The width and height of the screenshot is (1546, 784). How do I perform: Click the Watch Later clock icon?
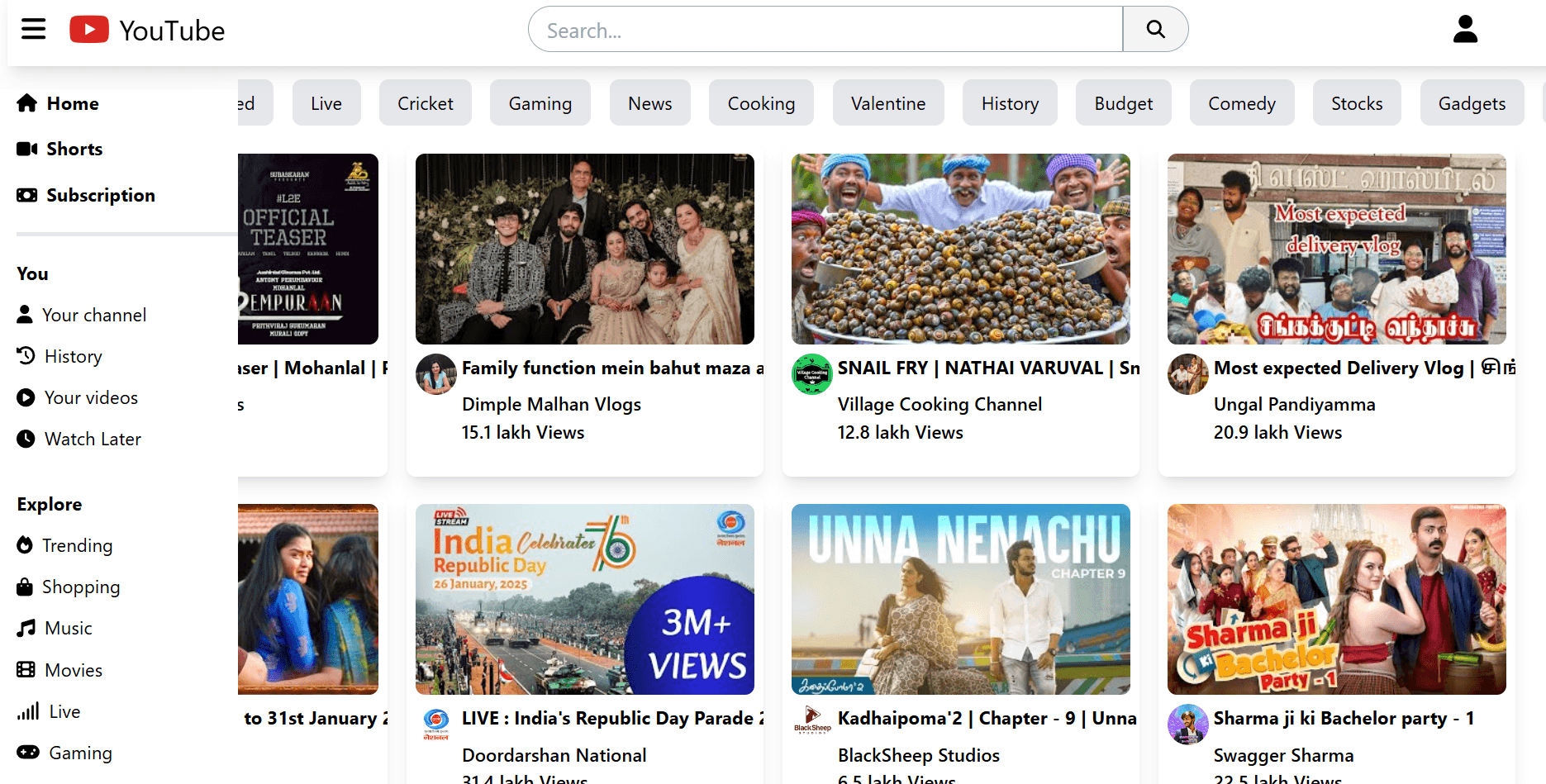[x=26, y=439]
